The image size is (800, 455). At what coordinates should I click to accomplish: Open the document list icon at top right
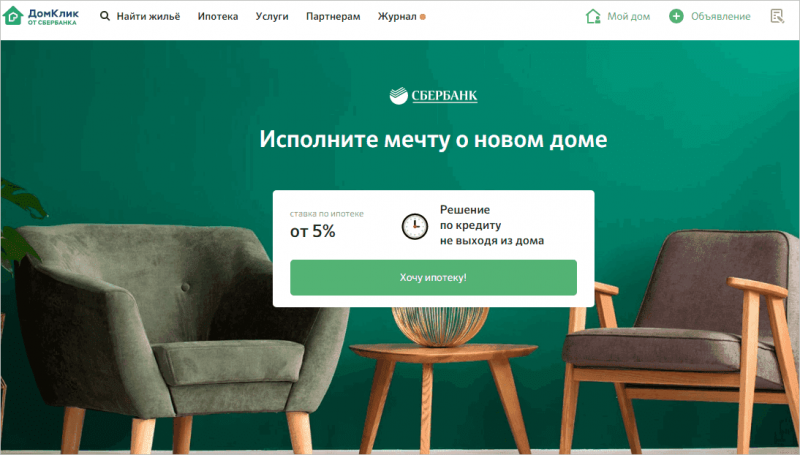777,16
